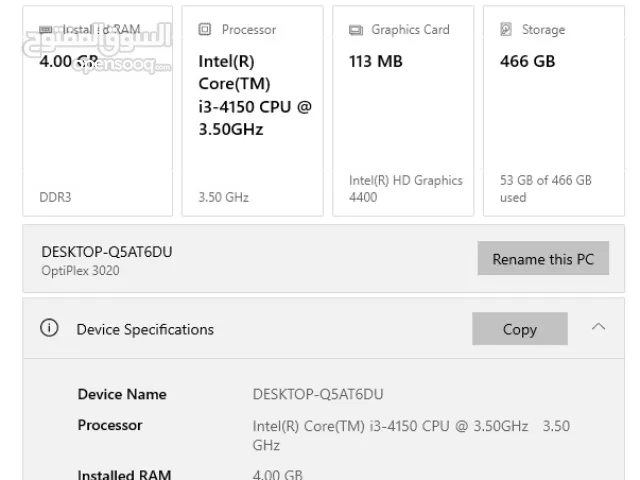The image size is (640, 480).
Task: Click the Intel(R) HD Graphics 4400 label
Action: (x=406, y=189)
